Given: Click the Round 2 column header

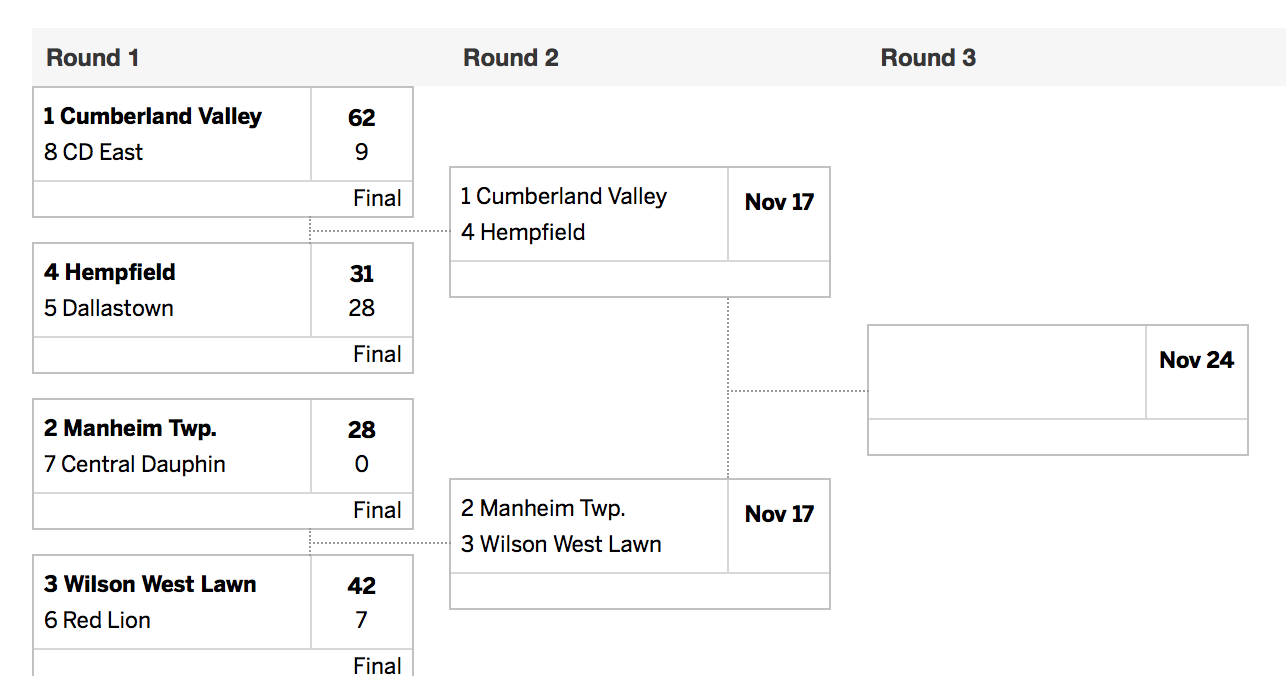Looking at the screenshot, I should tap(511, 58).
